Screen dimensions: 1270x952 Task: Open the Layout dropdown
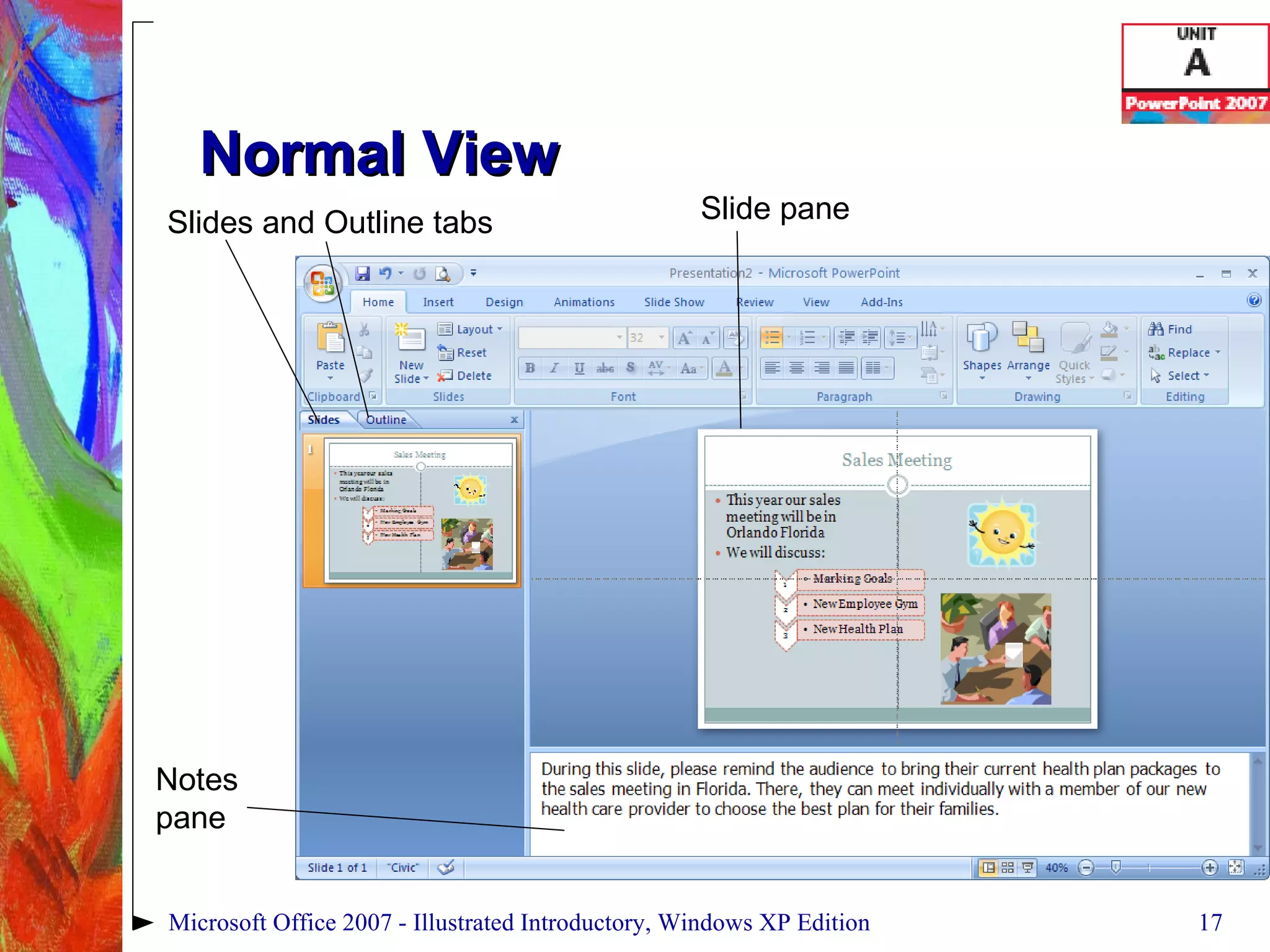tap(471, 329)
